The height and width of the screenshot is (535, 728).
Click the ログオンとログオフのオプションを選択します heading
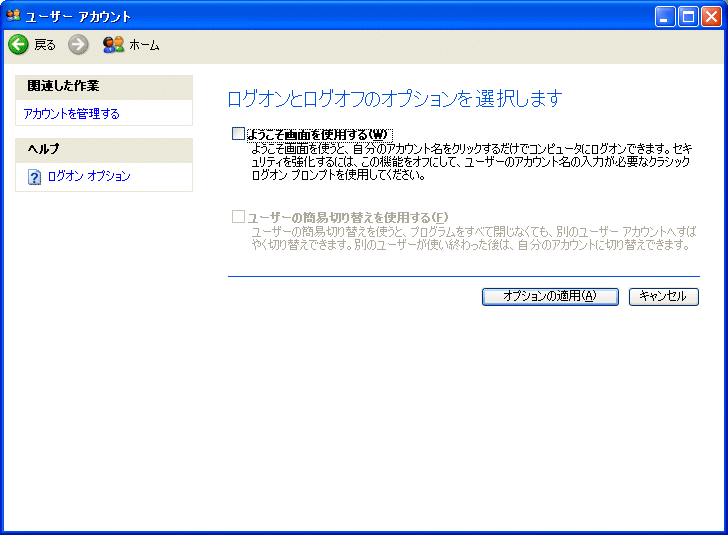pyautogui.click(x=395, y=98)
